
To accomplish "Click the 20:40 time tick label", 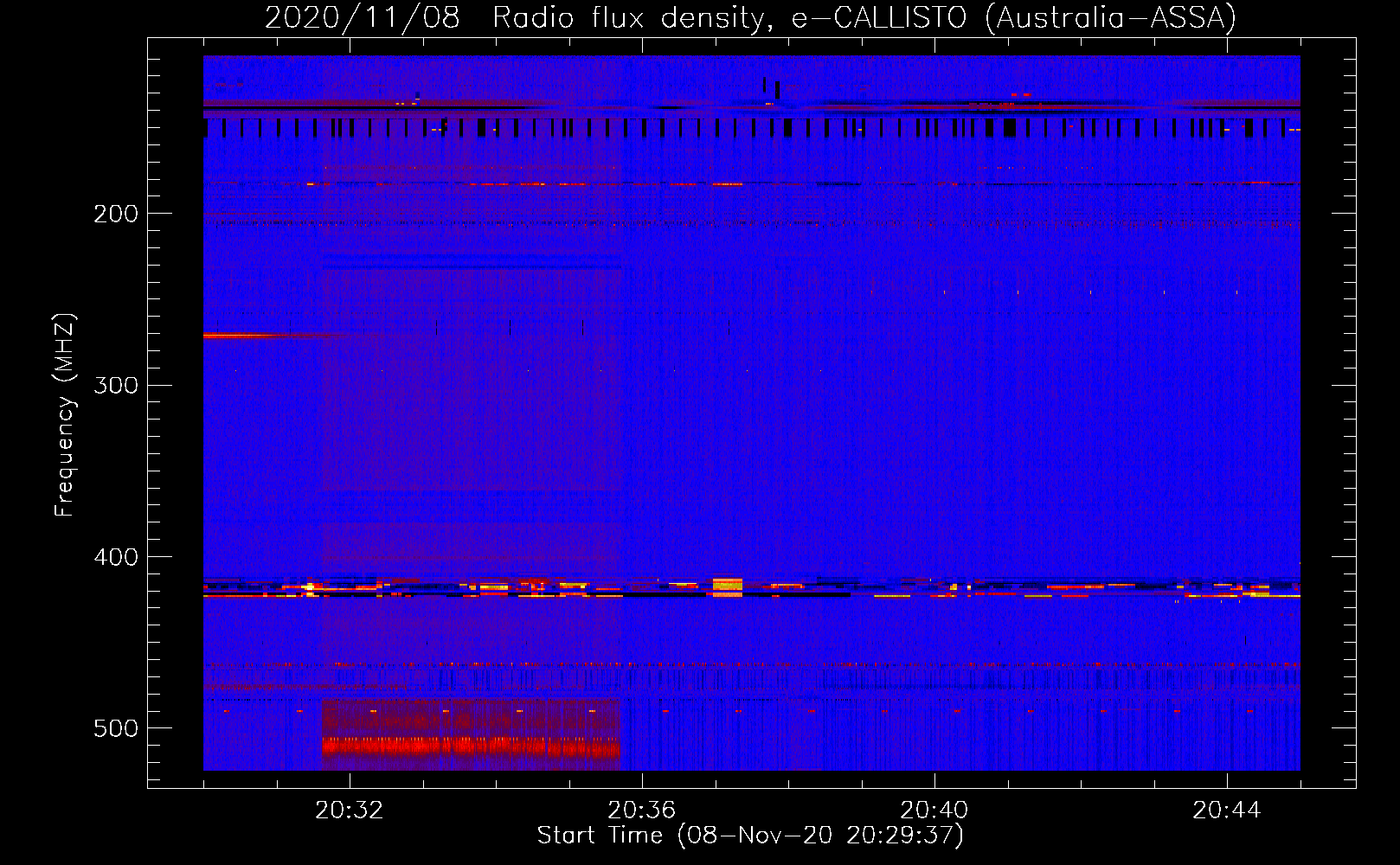I will tap(934, 811).
